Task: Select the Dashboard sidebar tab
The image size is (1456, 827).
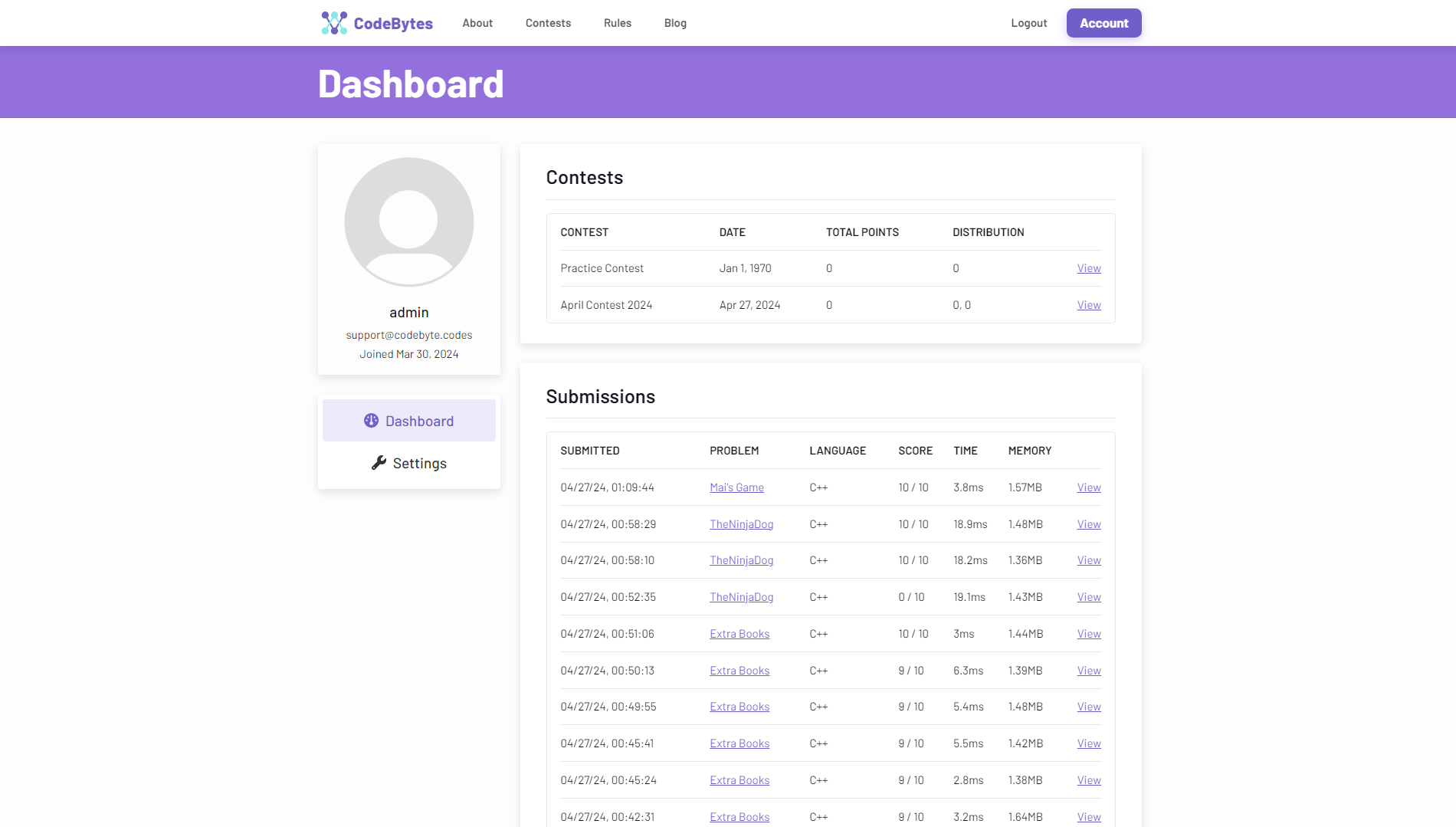Action: [408, 421]
